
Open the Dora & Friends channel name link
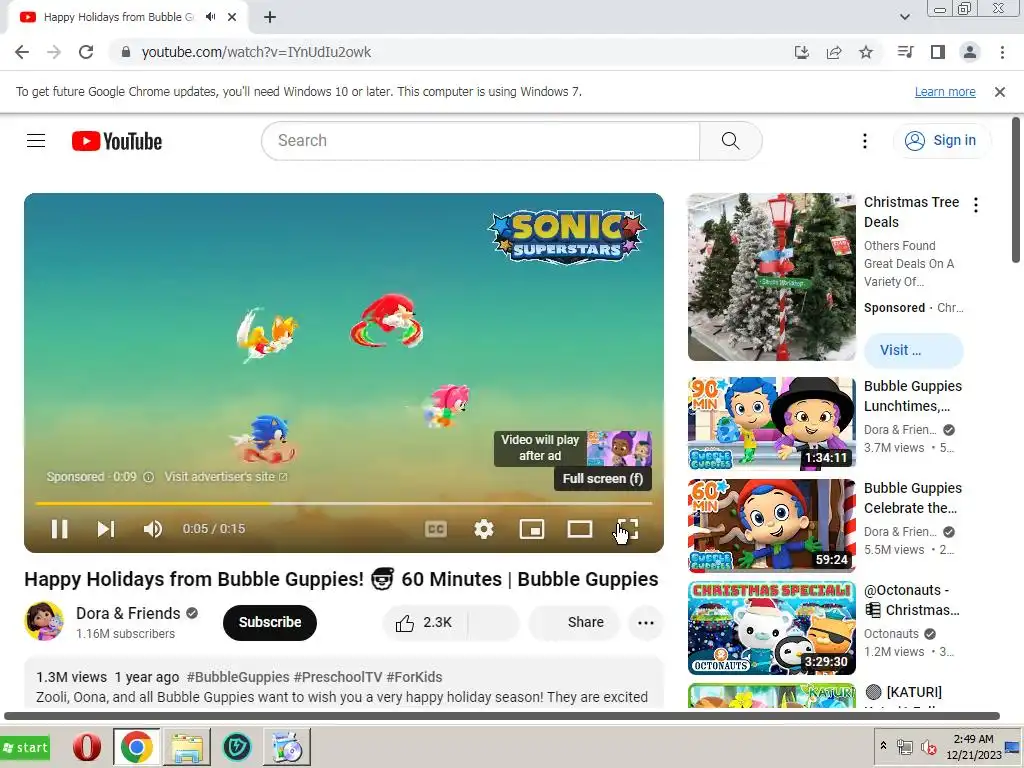tap(128, 613)
